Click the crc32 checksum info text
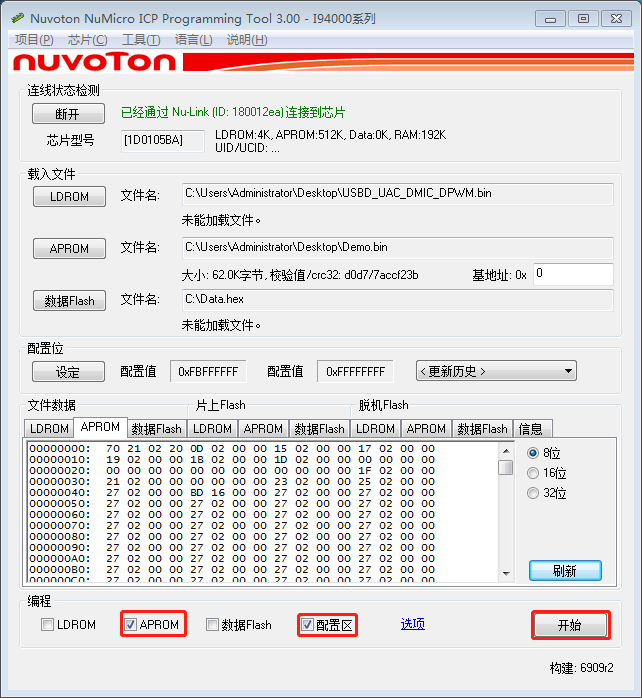The width and height of the screenshot is (642, 698). (300, 275)
